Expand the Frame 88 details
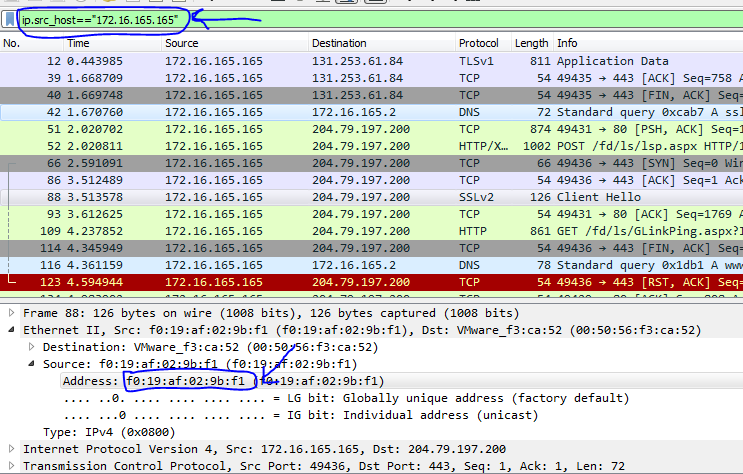 (11, 313)
